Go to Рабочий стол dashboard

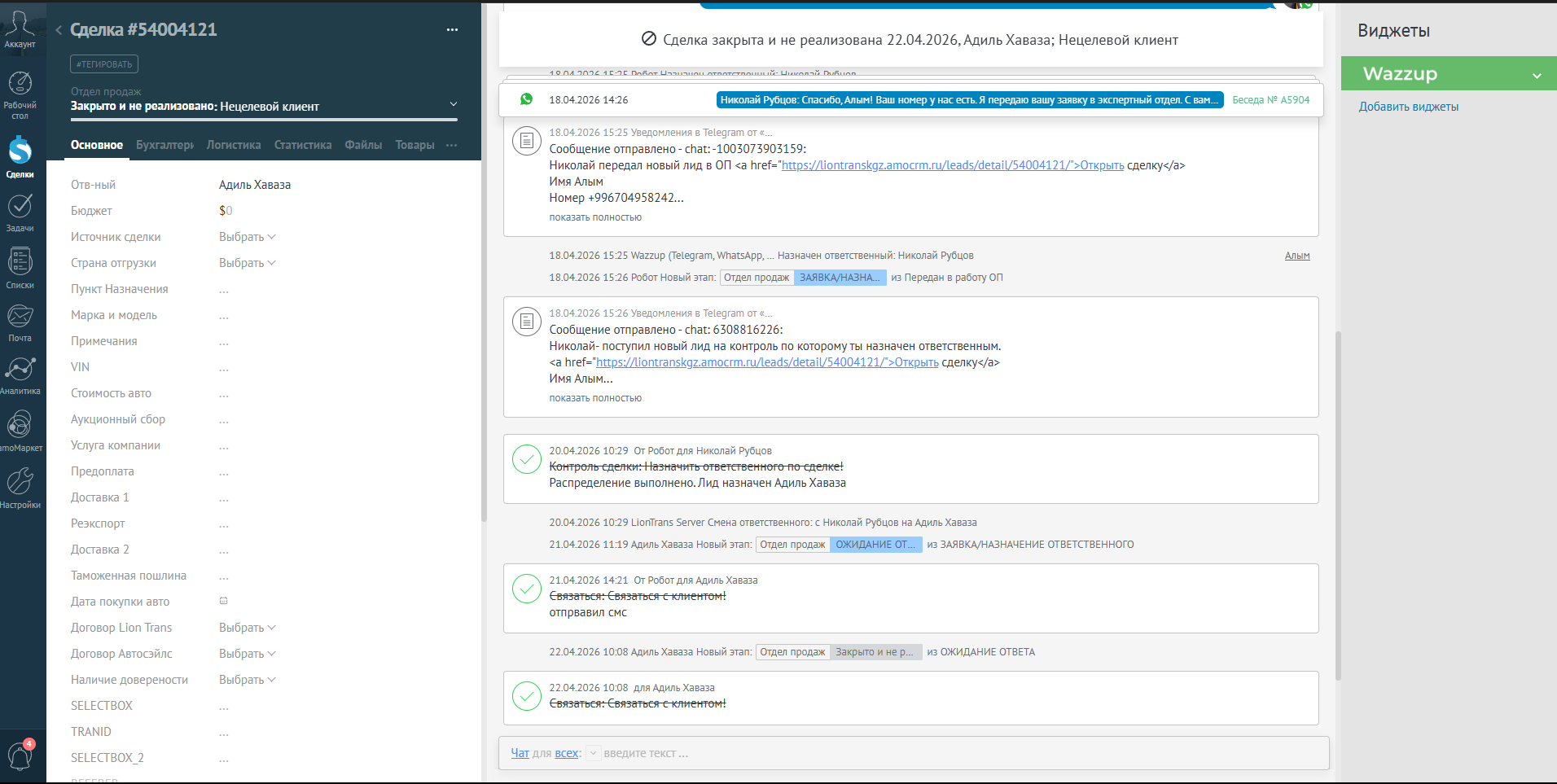click(20, 95)
